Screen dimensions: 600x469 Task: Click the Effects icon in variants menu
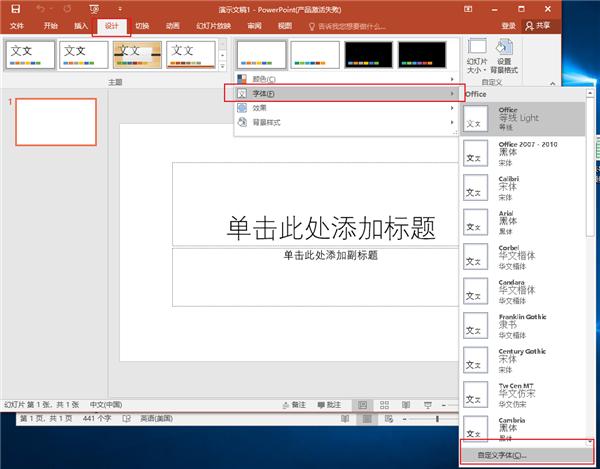(242, 108)
